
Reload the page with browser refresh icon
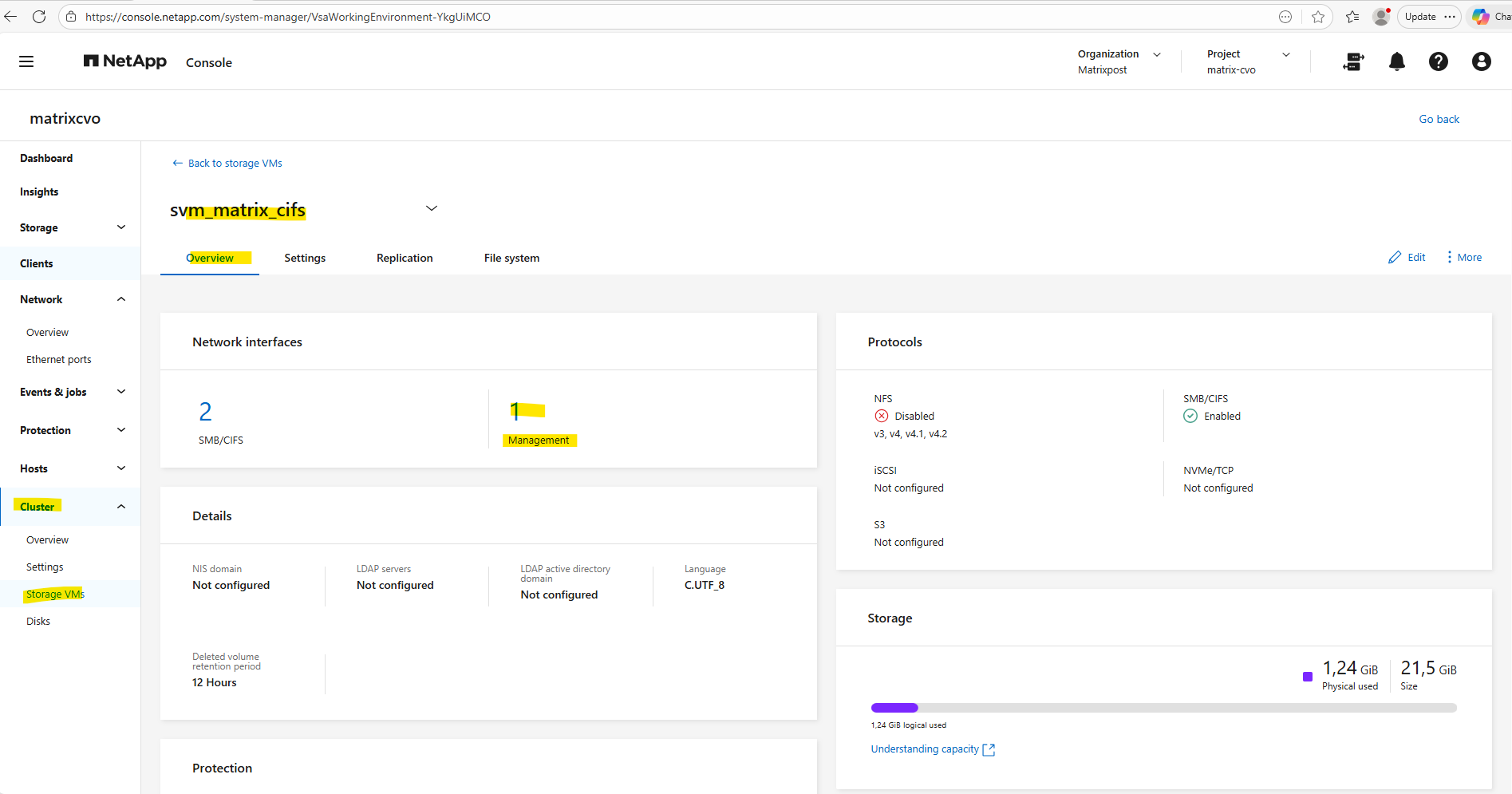38,17
